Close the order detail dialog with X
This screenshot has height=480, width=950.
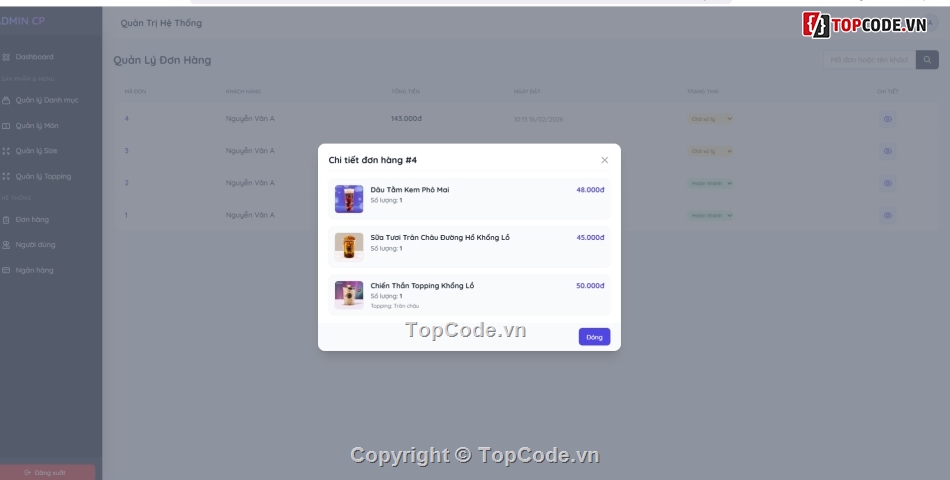[x=604, y=160]
